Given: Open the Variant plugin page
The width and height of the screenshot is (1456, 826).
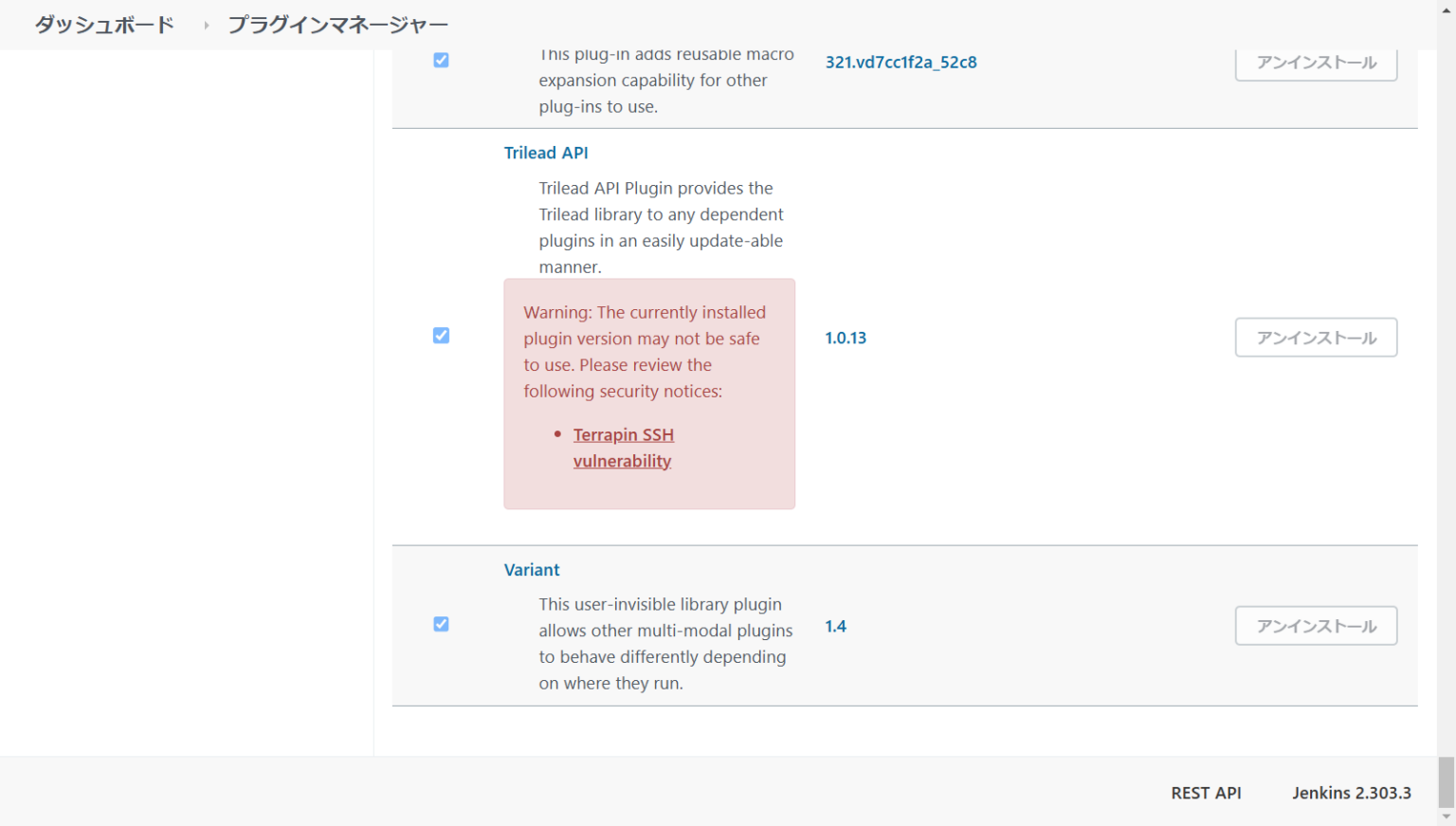Looking at the screenshot, I should click(532, 569).
